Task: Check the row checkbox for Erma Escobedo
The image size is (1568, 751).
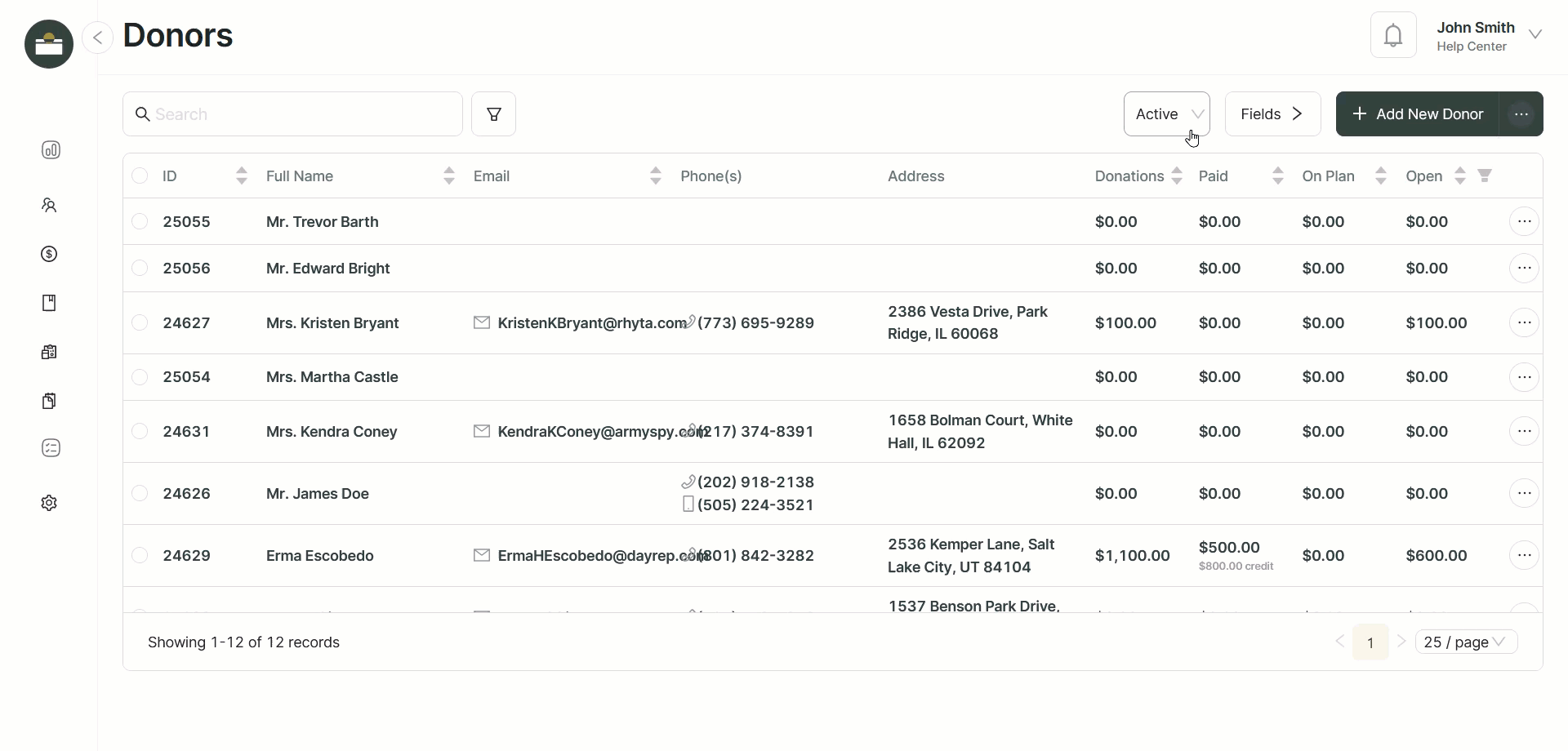Action: click(140, 556)
